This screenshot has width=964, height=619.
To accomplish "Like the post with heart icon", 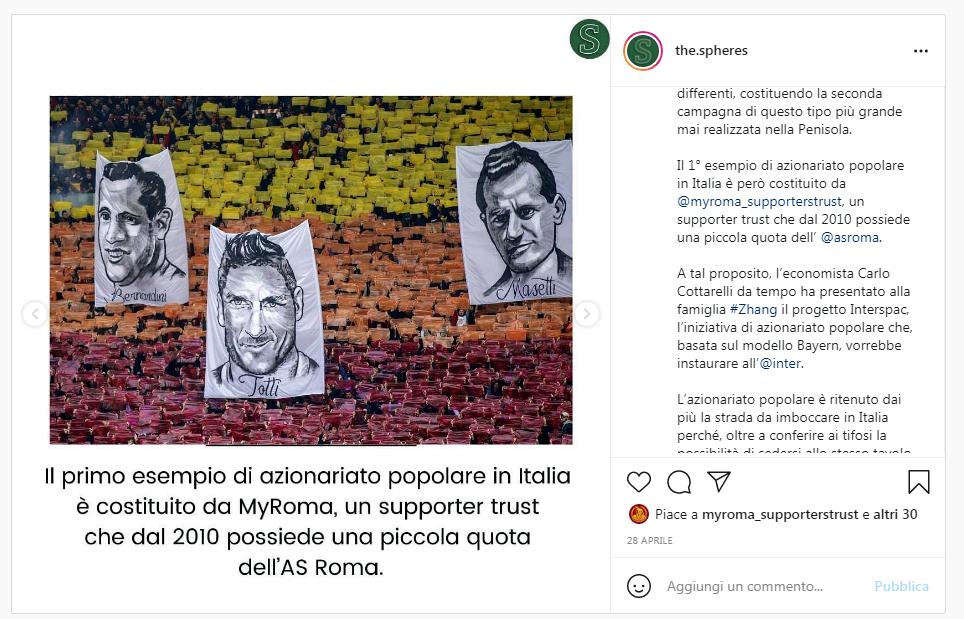I will [639, 482].
